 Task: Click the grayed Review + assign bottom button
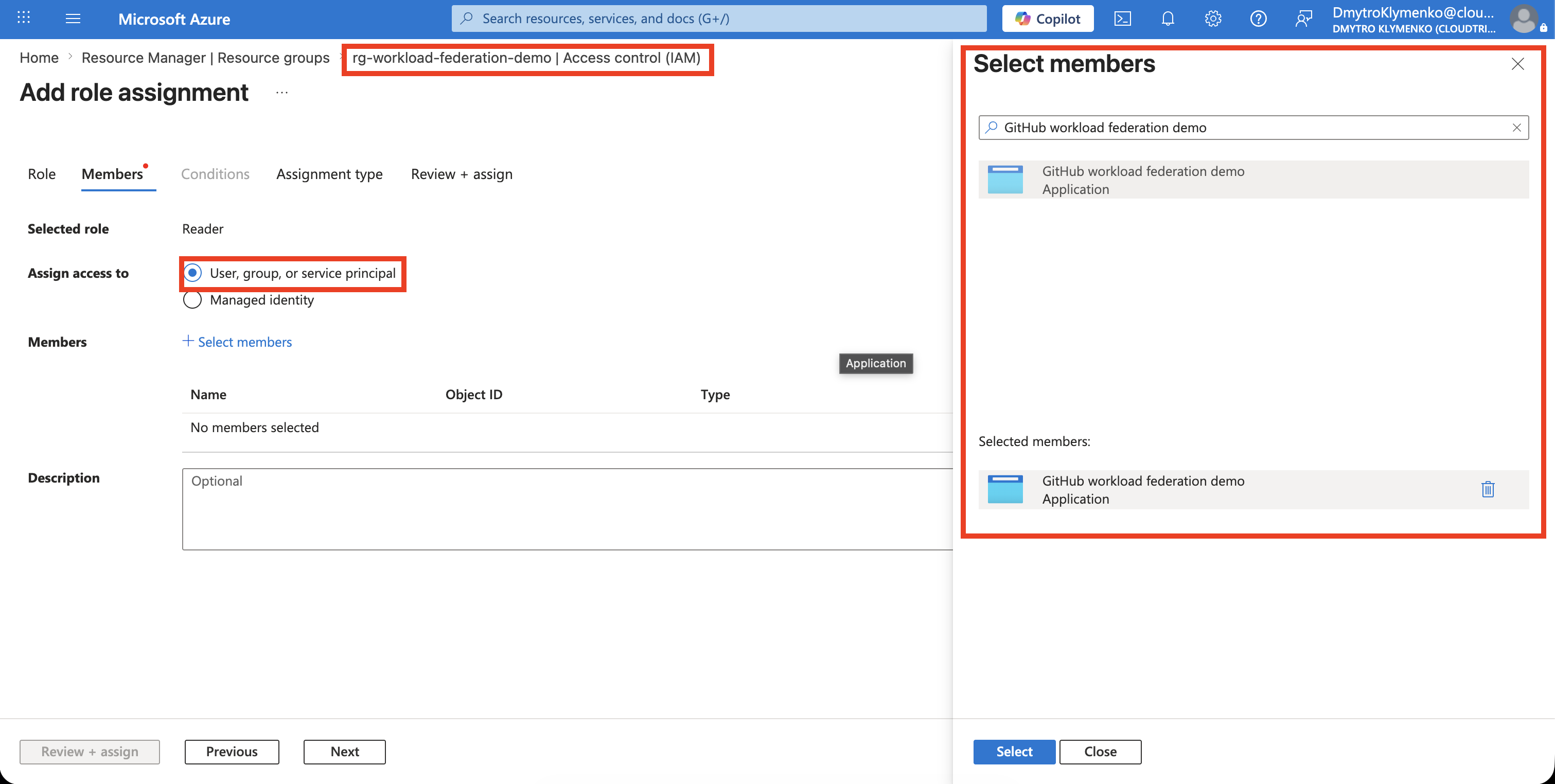pyautogui.click(x=90, y=752)
